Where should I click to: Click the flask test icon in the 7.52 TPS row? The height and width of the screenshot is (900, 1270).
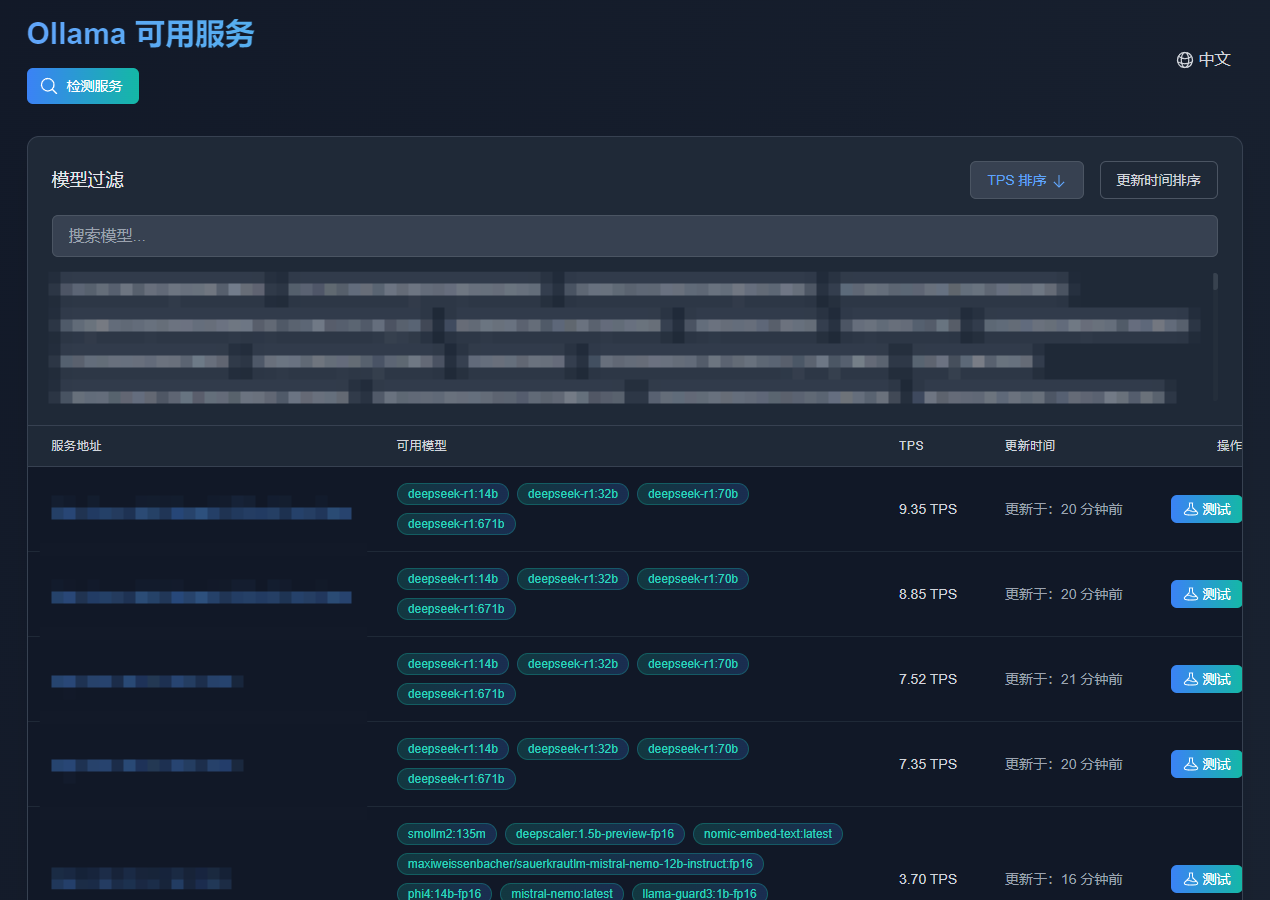click(x=1189, y=678)
